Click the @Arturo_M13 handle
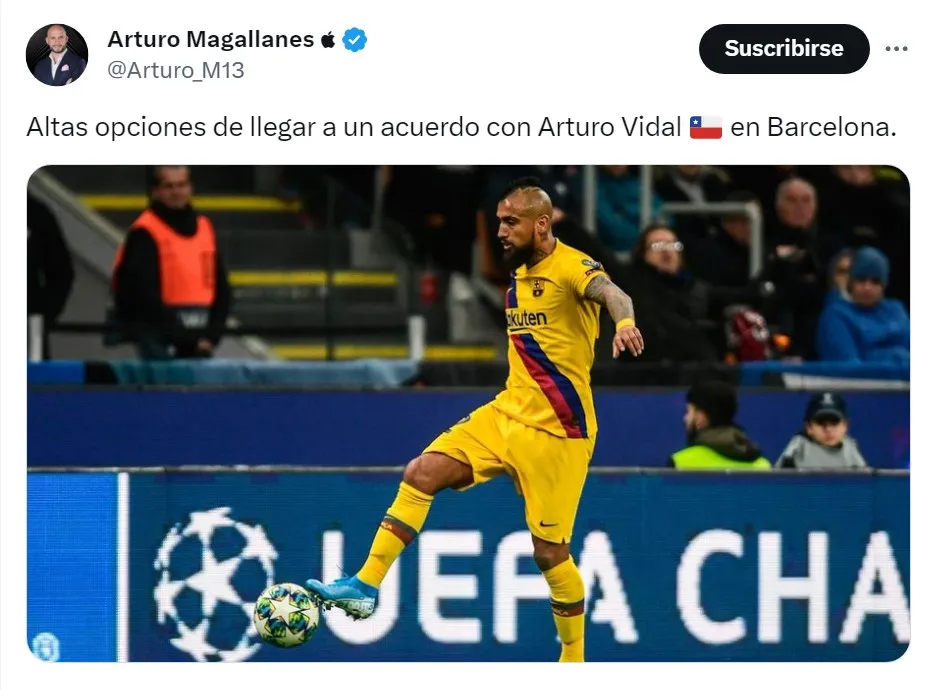936x690 pixels. click(176, 70)
